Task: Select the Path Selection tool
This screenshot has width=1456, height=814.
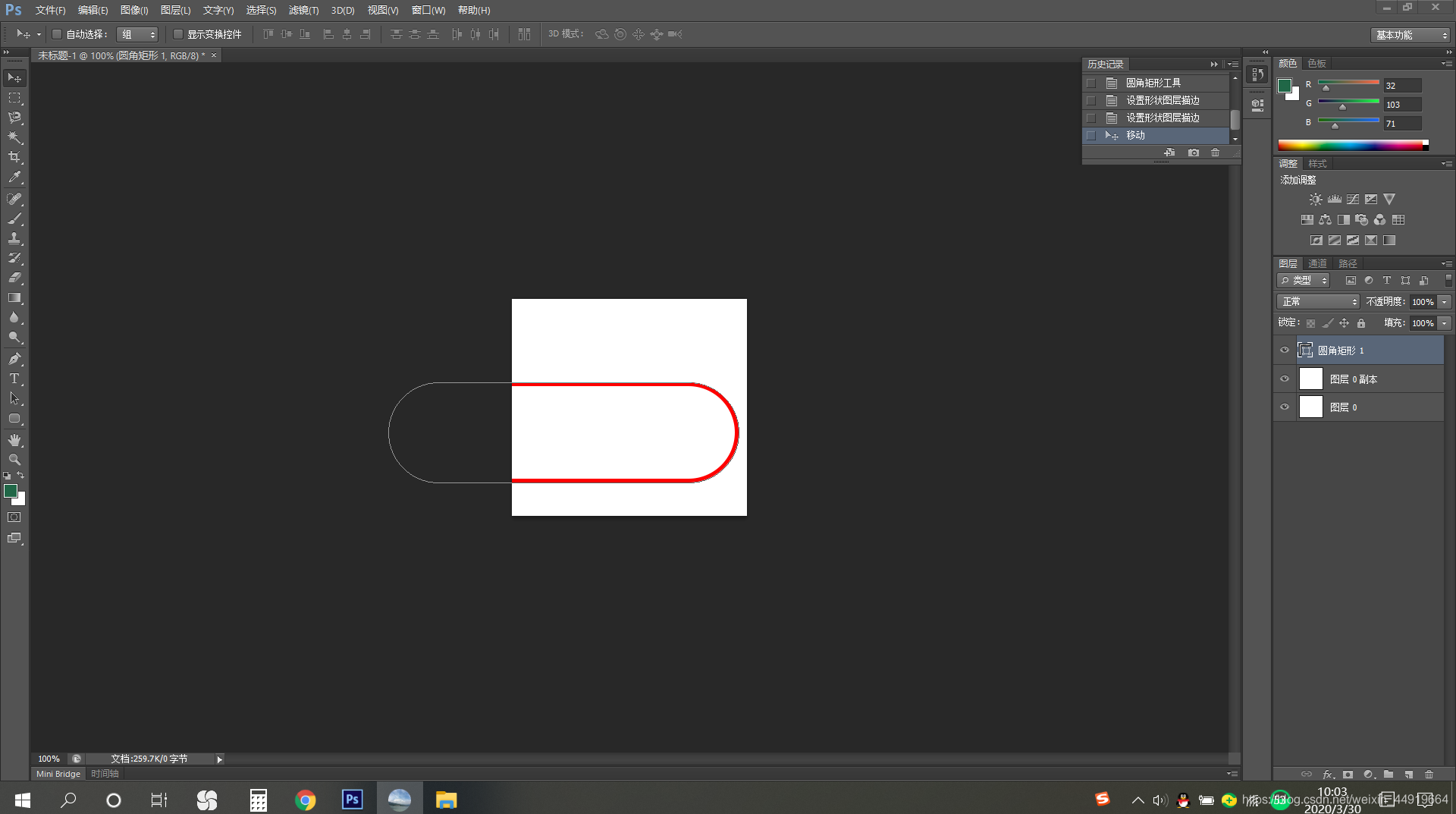Action: [x=14, y=398]
